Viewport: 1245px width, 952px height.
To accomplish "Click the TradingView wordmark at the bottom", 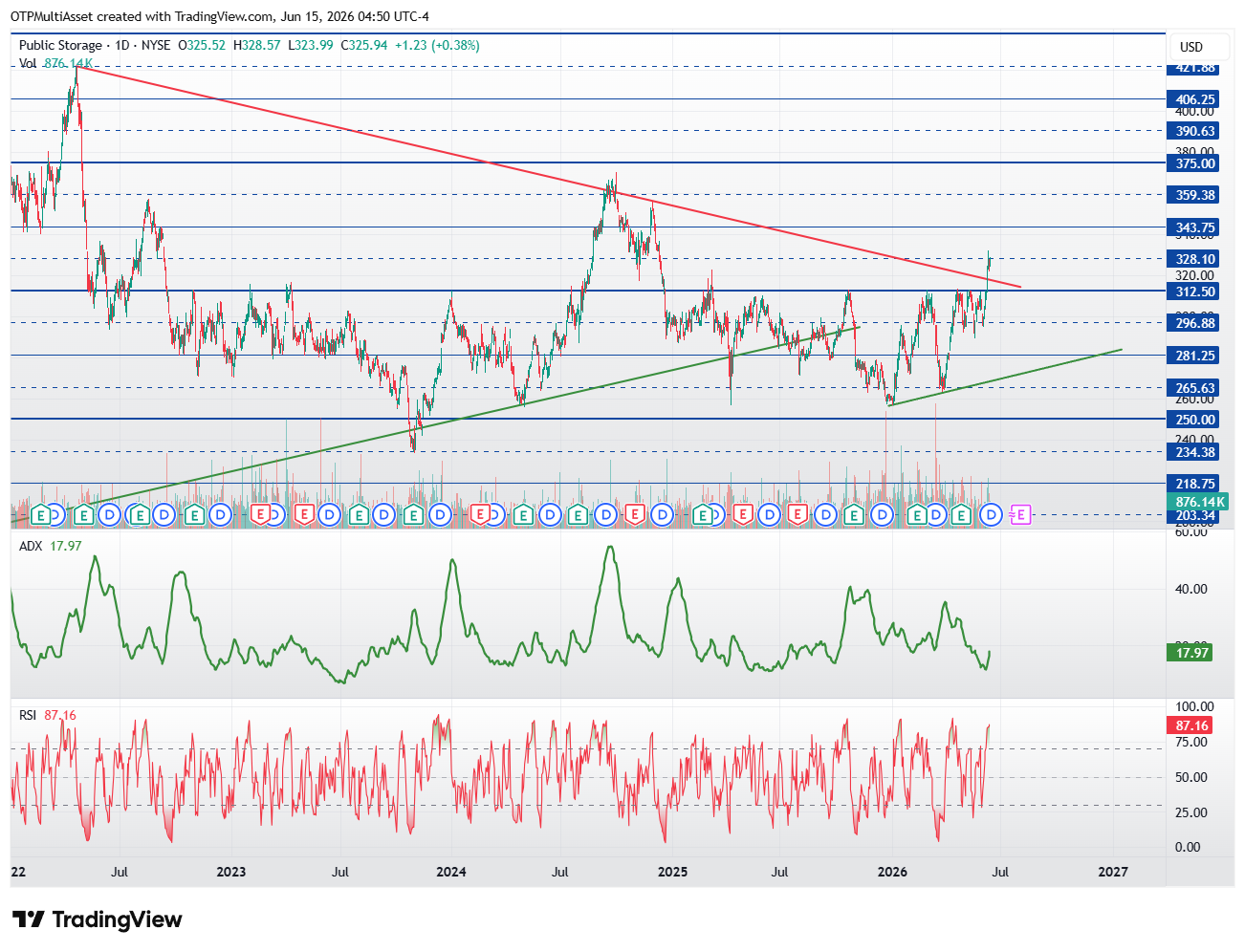I will [x=117, y=920].
